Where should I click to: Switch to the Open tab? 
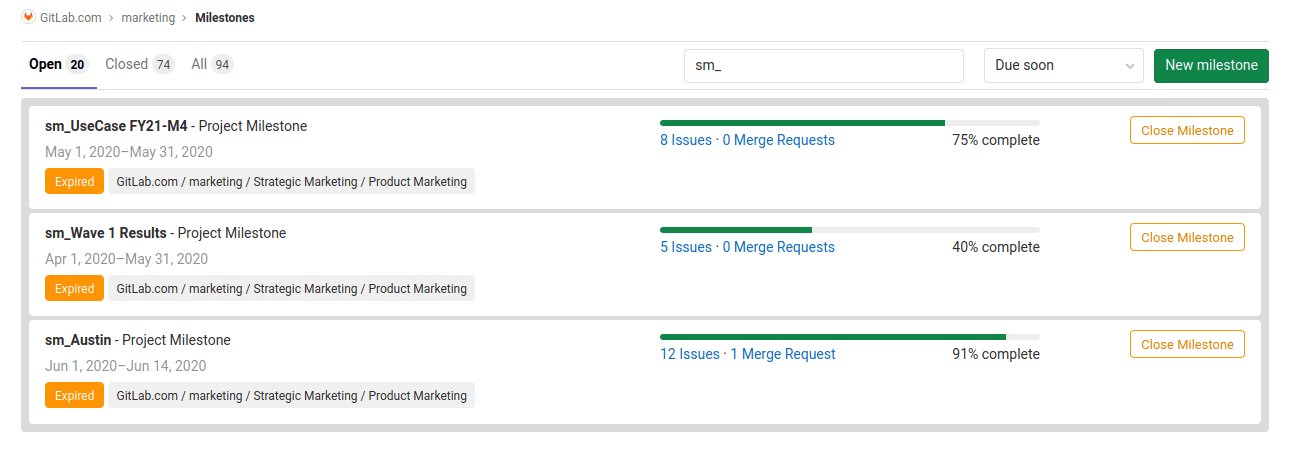tap(59, 65)
